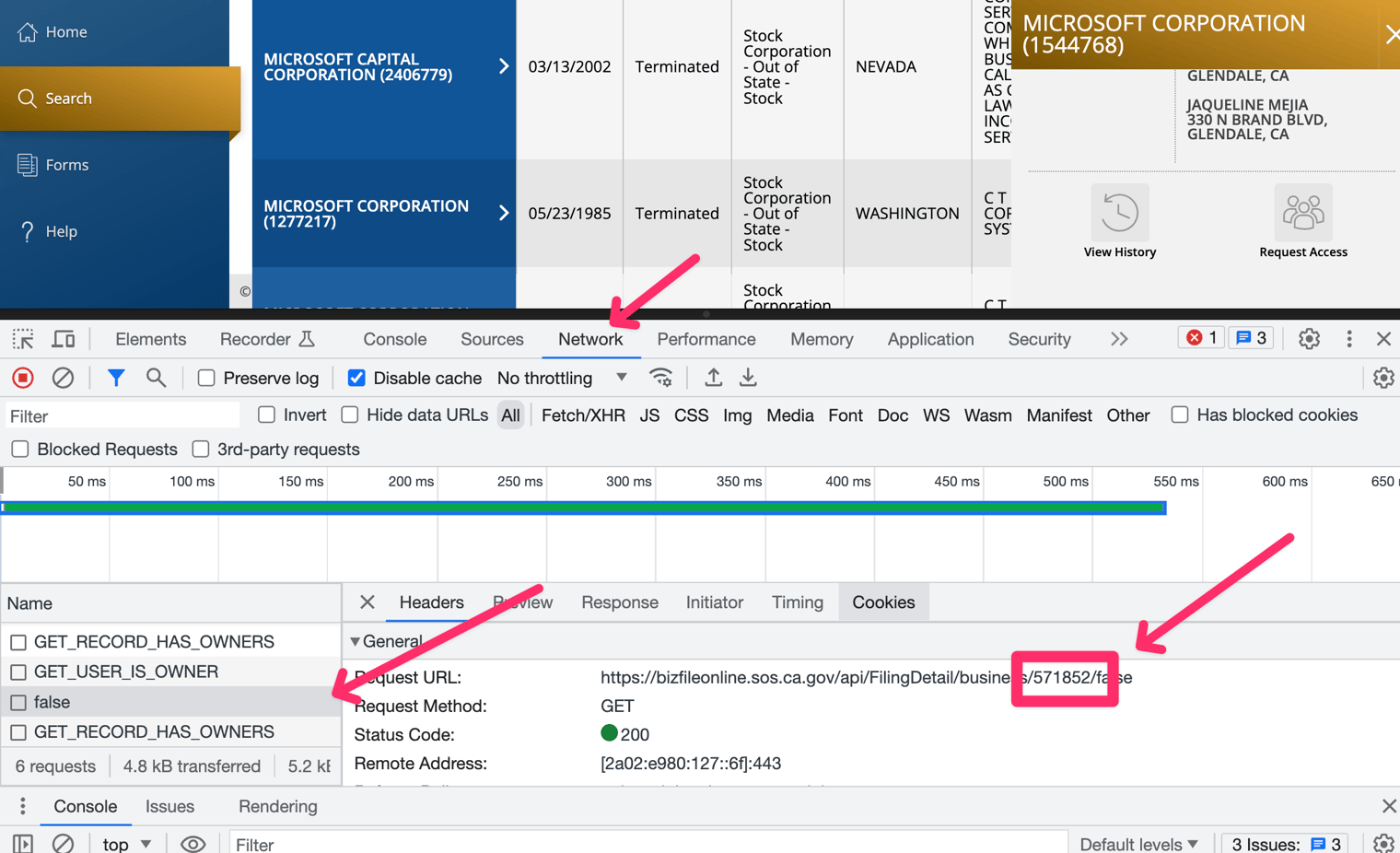Select first GET_RECORD_HAS_OWNERS request row
Screen dimensions: 1400x853
coord(171,641)
